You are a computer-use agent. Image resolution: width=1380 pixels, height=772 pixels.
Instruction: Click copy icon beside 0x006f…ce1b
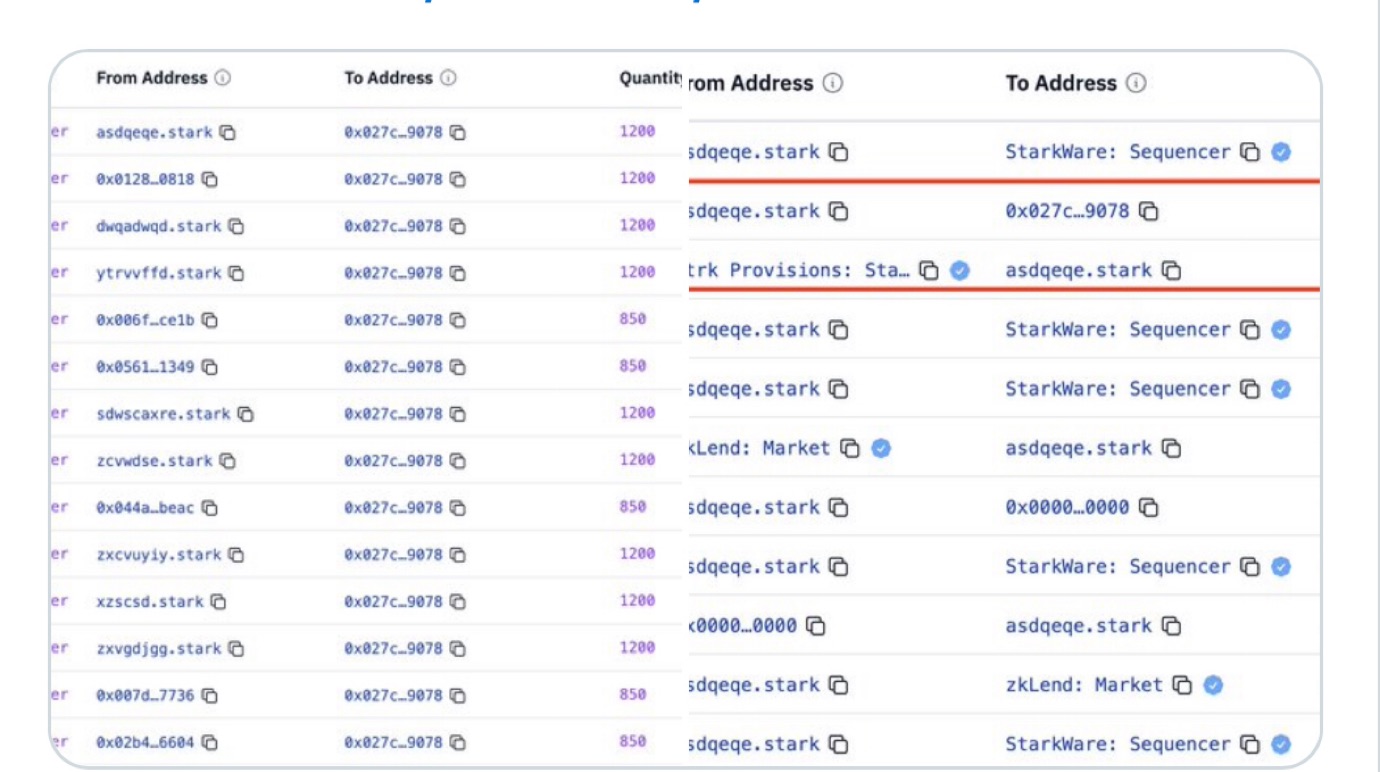210,320
